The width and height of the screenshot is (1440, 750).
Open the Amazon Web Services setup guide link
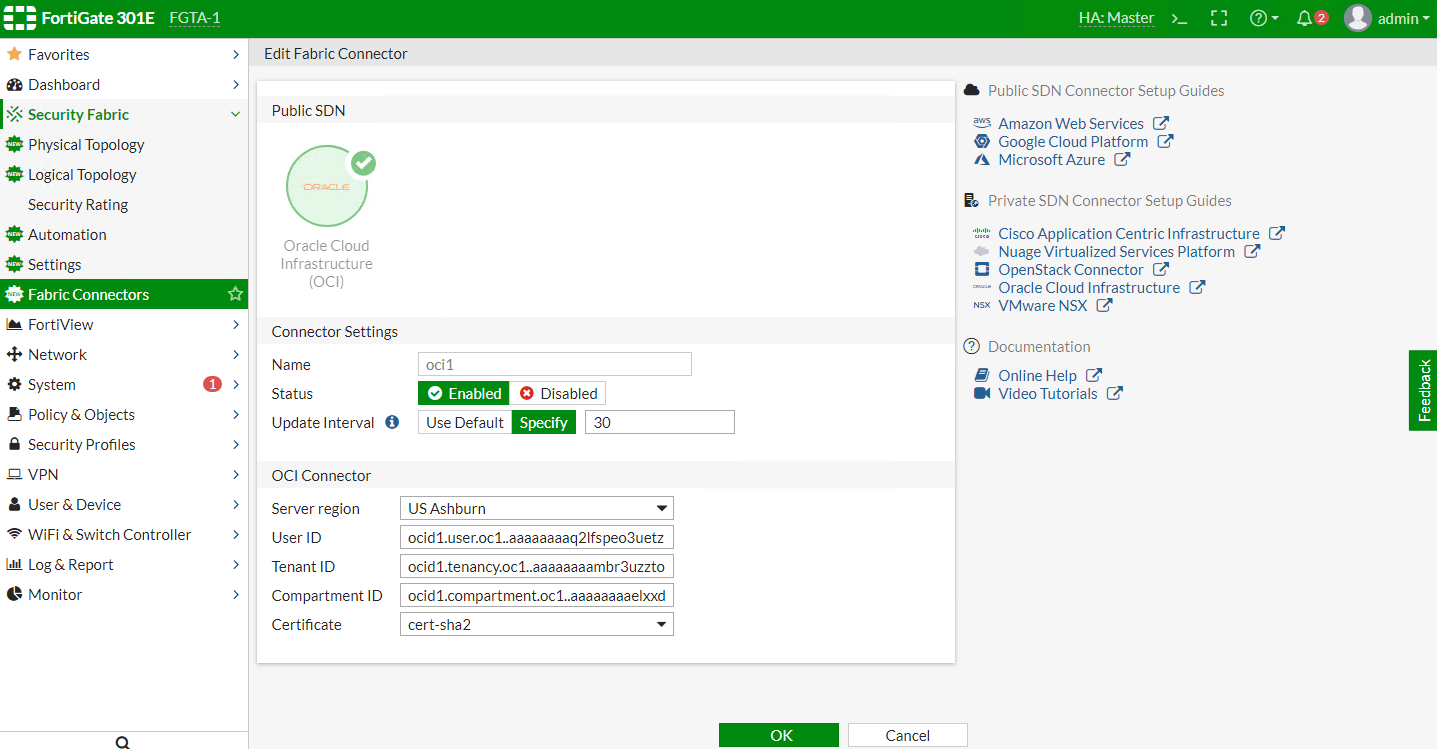pos(1071,123)
